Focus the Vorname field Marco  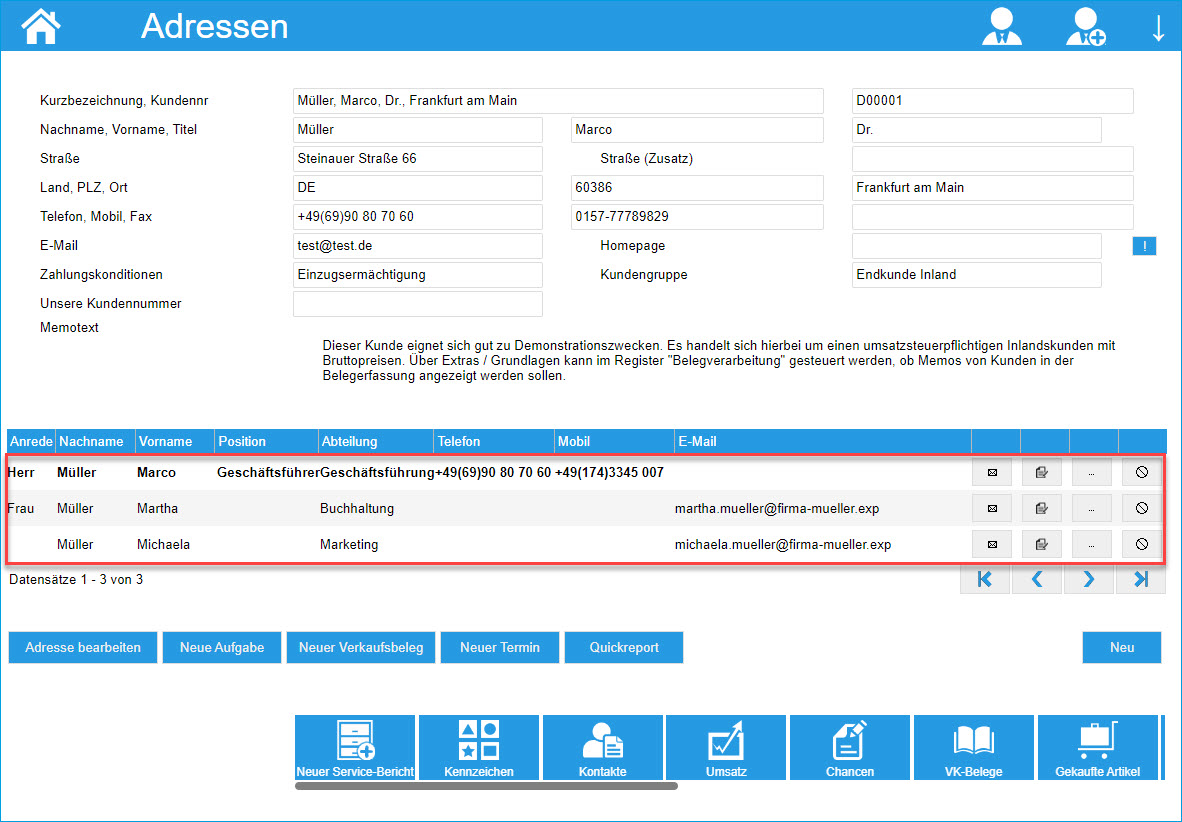[x=697, y=130]
